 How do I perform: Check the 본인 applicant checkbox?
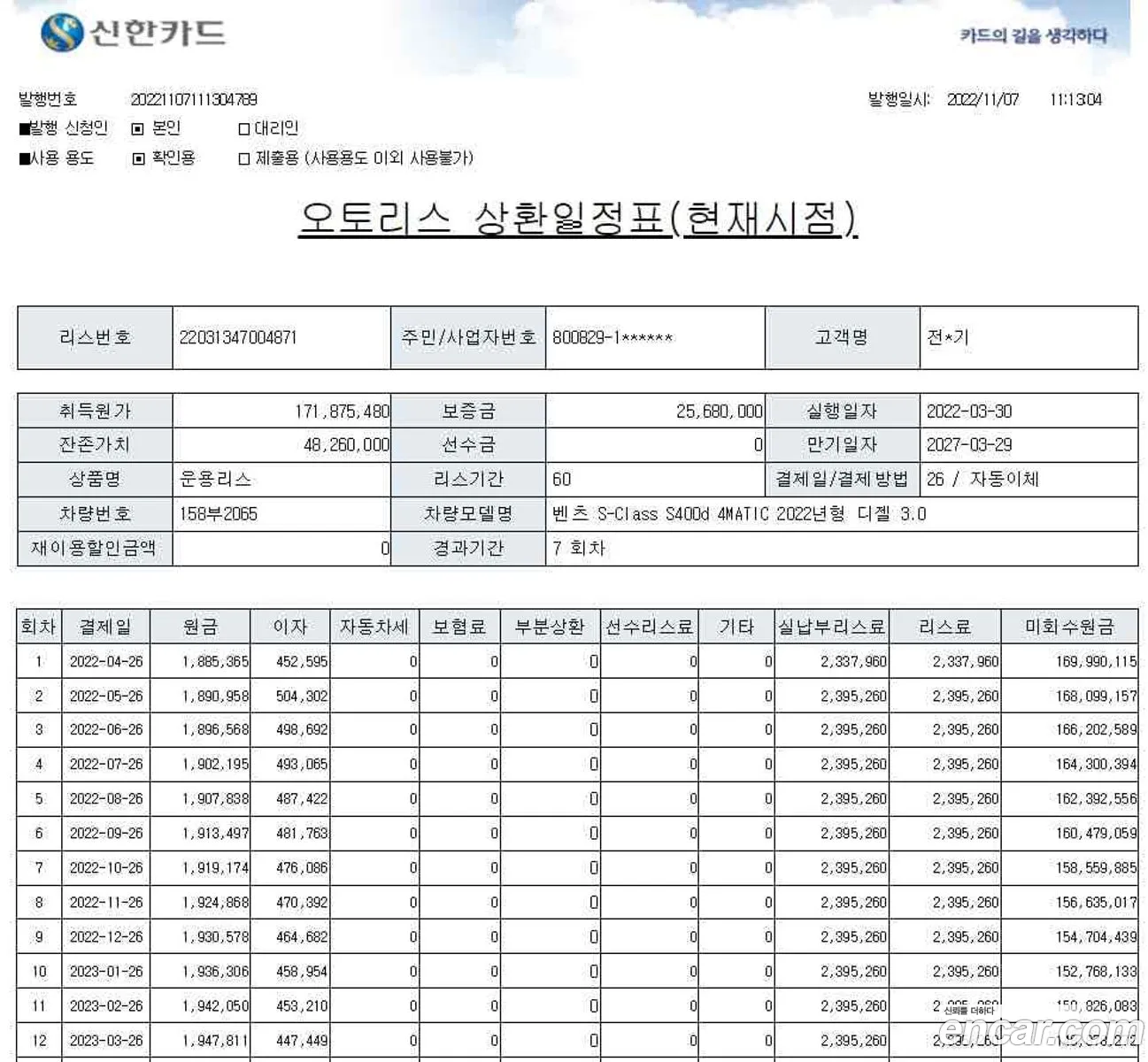pyautogui.click(x=137, y=128)
